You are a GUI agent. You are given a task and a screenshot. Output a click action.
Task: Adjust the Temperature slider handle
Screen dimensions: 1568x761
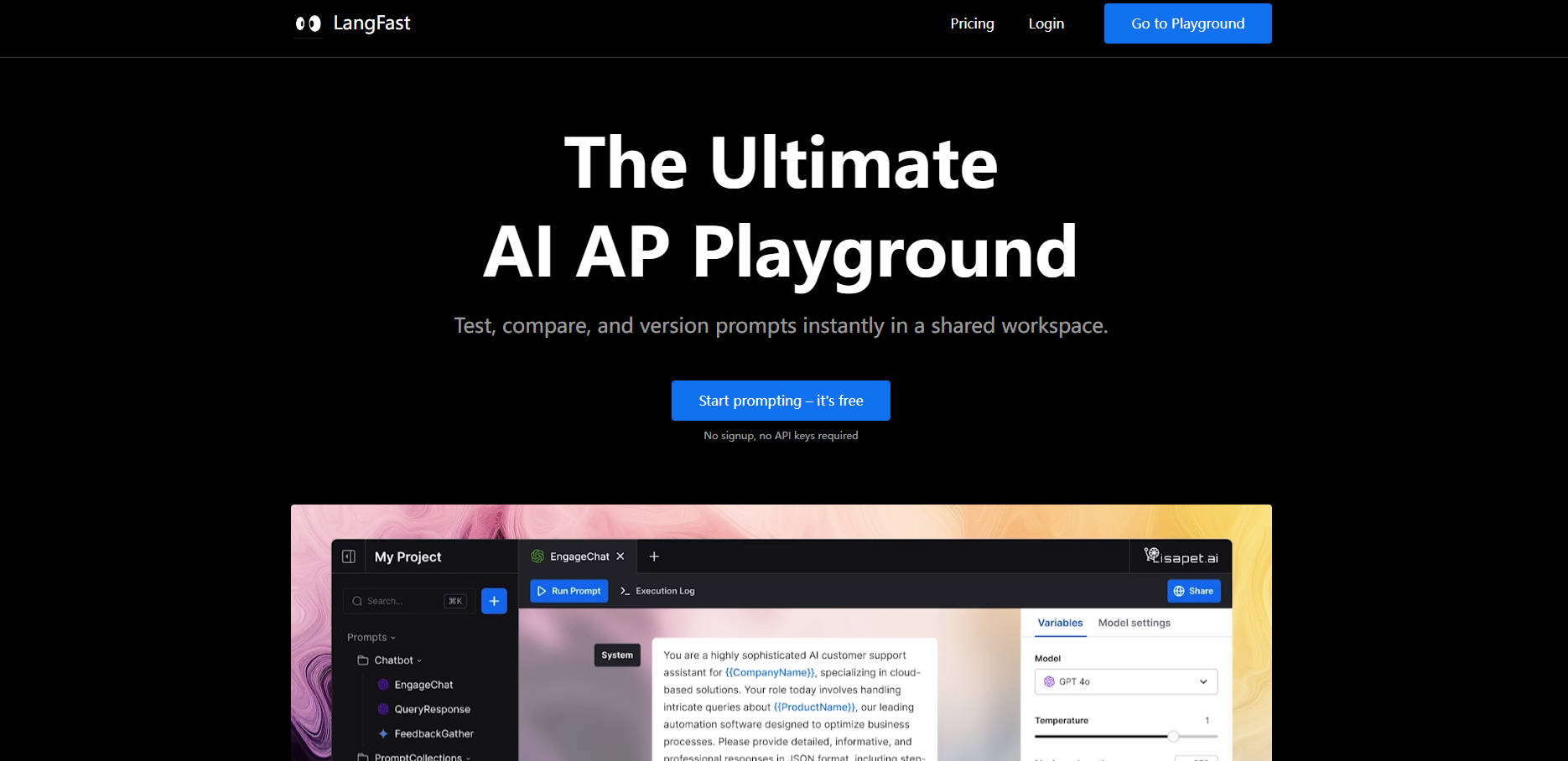point(1173,737)
